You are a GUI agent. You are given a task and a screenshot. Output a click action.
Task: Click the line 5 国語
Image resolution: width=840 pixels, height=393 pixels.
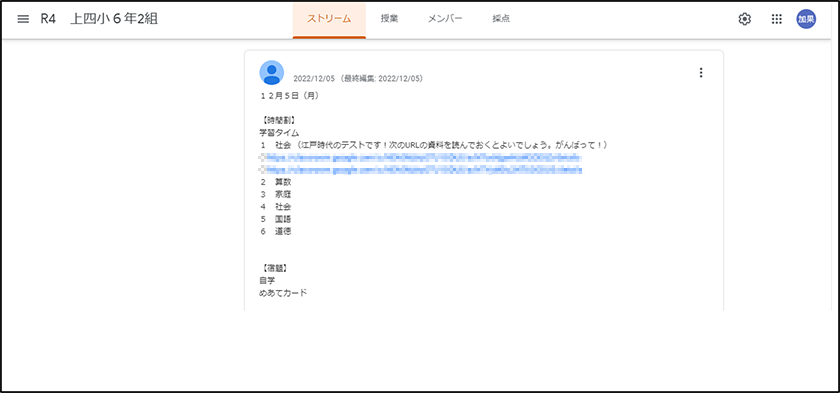point(276,219)
